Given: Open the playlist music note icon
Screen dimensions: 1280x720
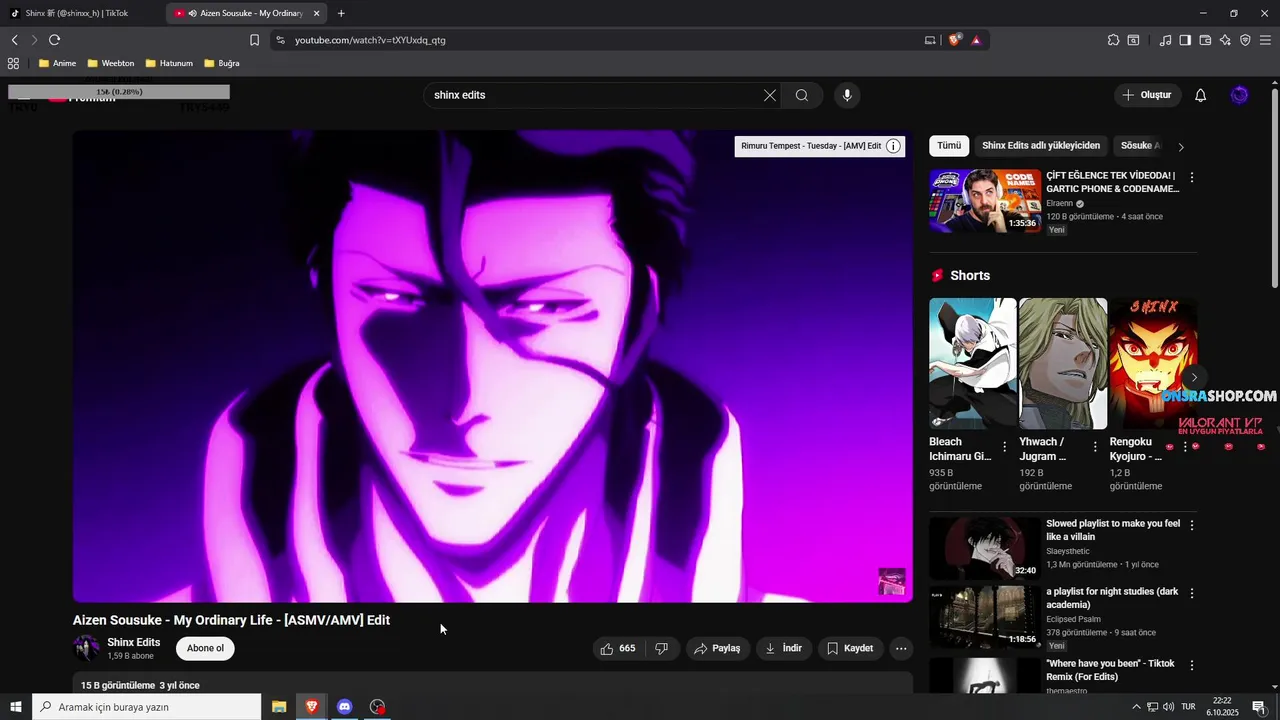Looking at the screenshot, I should coord(1165,40).
